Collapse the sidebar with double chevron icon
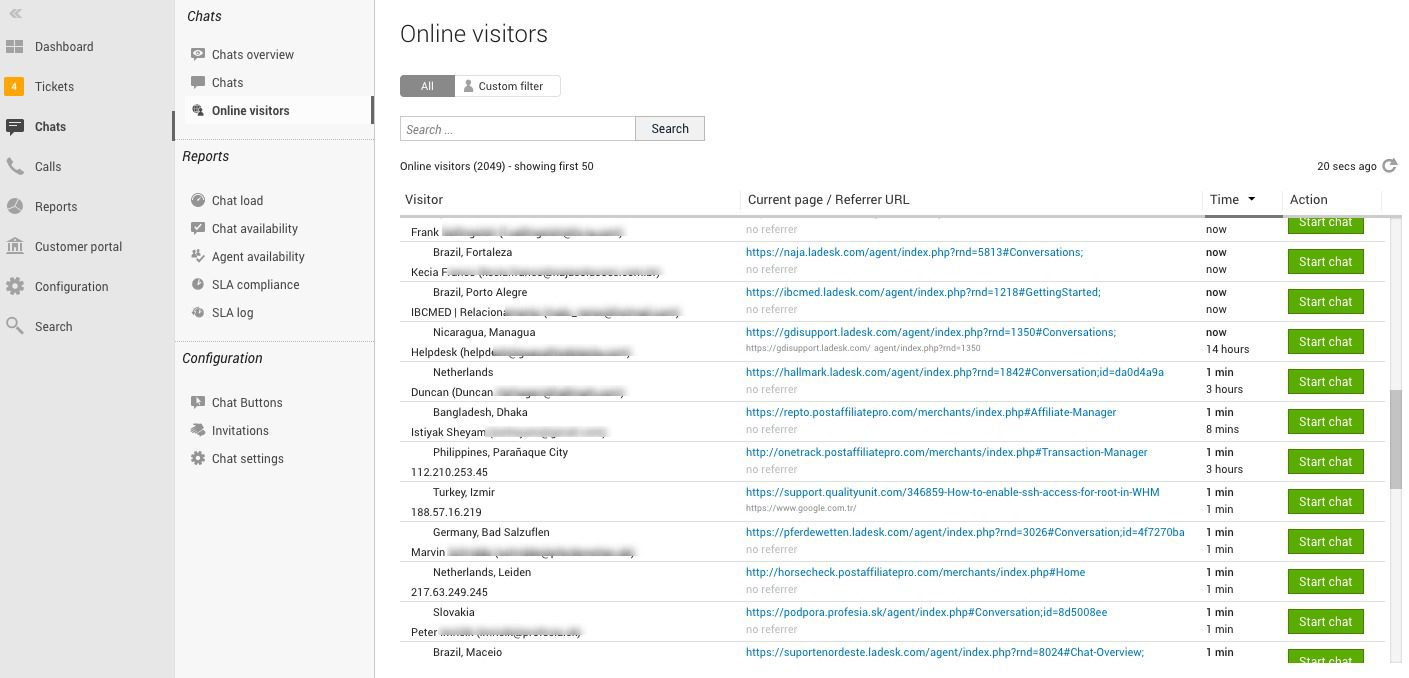This screenshot has height=678, width=1409. (15, 14)
